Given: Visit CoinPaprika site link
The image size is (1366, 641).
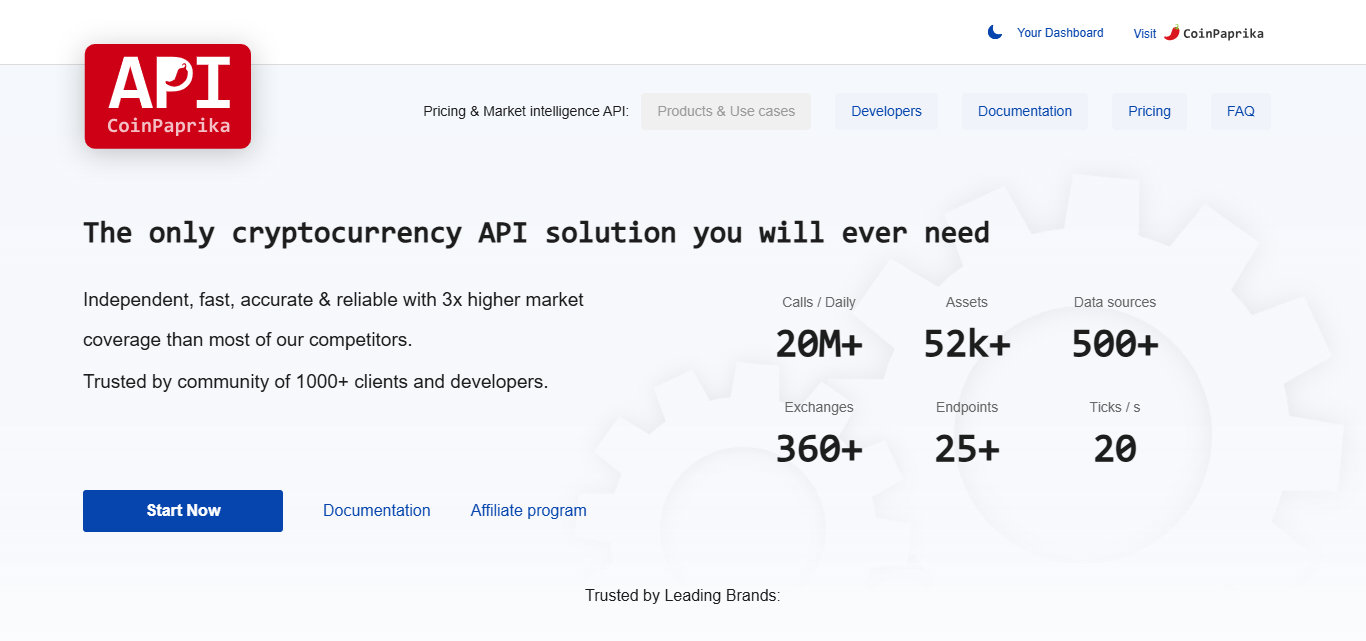Looking at the screenshot, I should (1198, 33).
